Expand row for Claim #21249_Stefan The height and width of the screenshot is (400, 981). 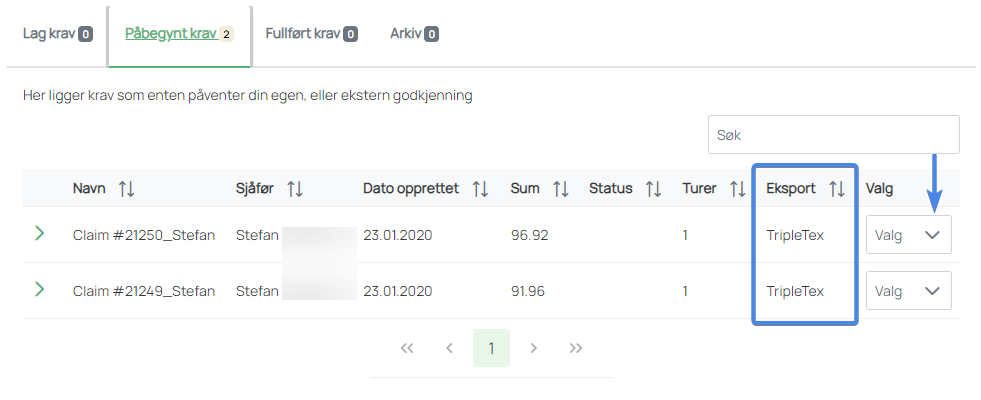(39, 289)
